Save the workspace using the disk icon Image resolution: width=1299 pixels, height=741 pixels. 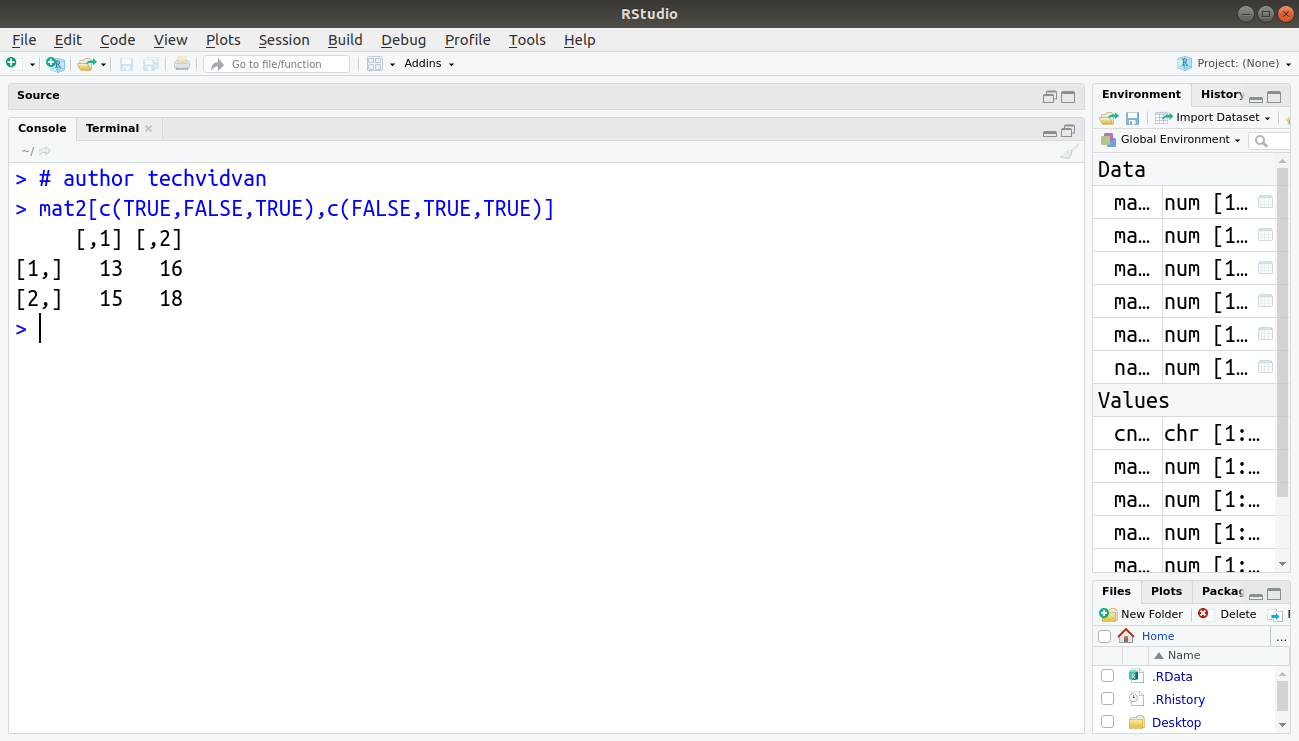point(1132,117)
